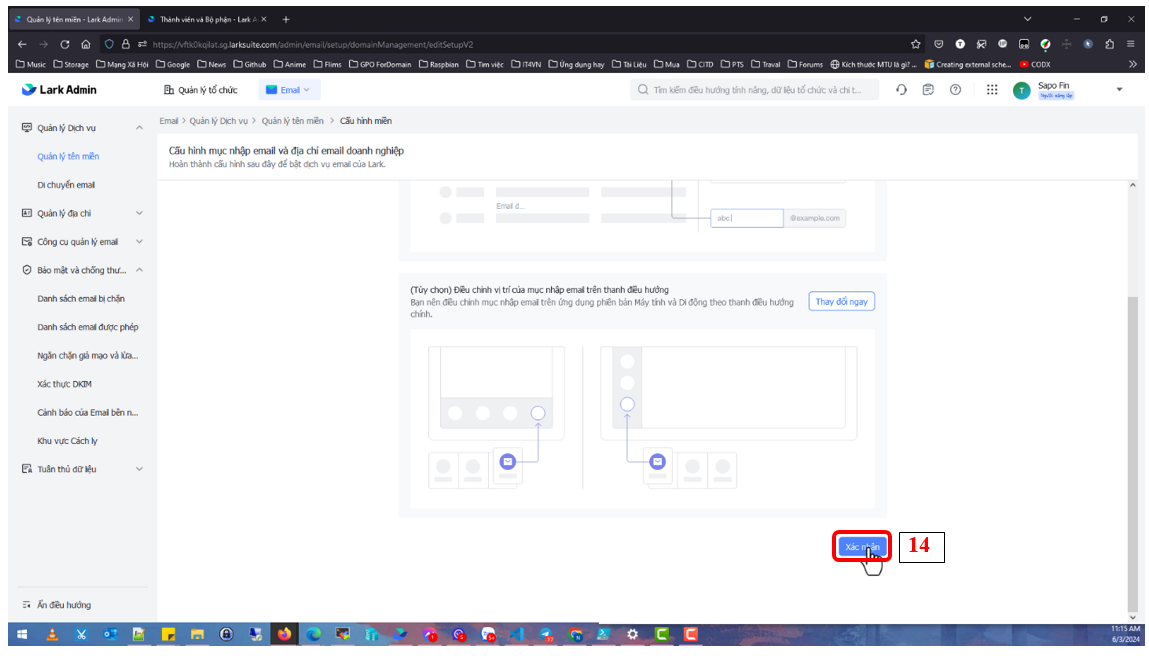Viewport: 1149px width, 656px height.
Task: Focus the Lark Admin search field
Action: click(755, 89)
